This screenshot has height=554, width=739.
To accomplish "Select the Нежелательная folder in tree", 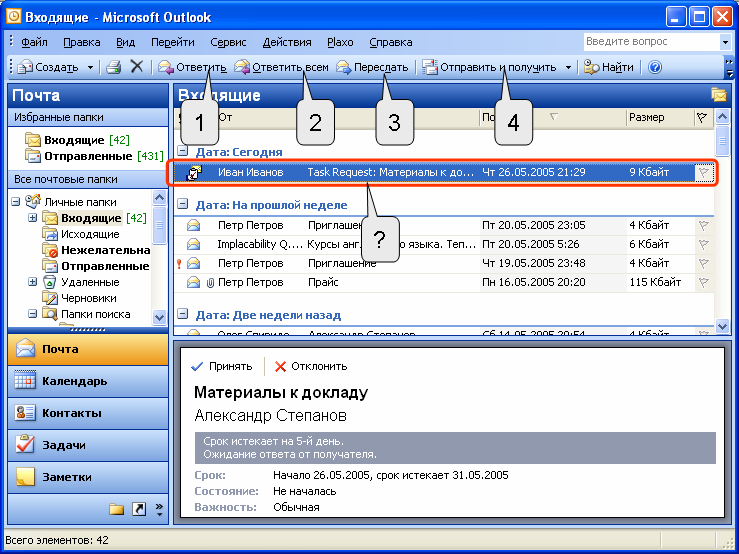I will (96, 250).
